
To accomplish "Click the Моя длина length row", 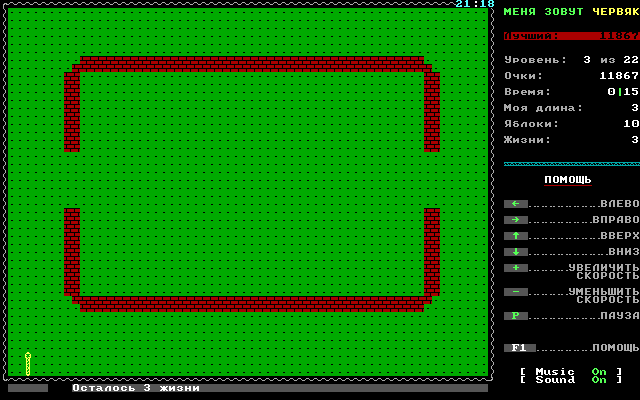I will [x=572, y=108].
